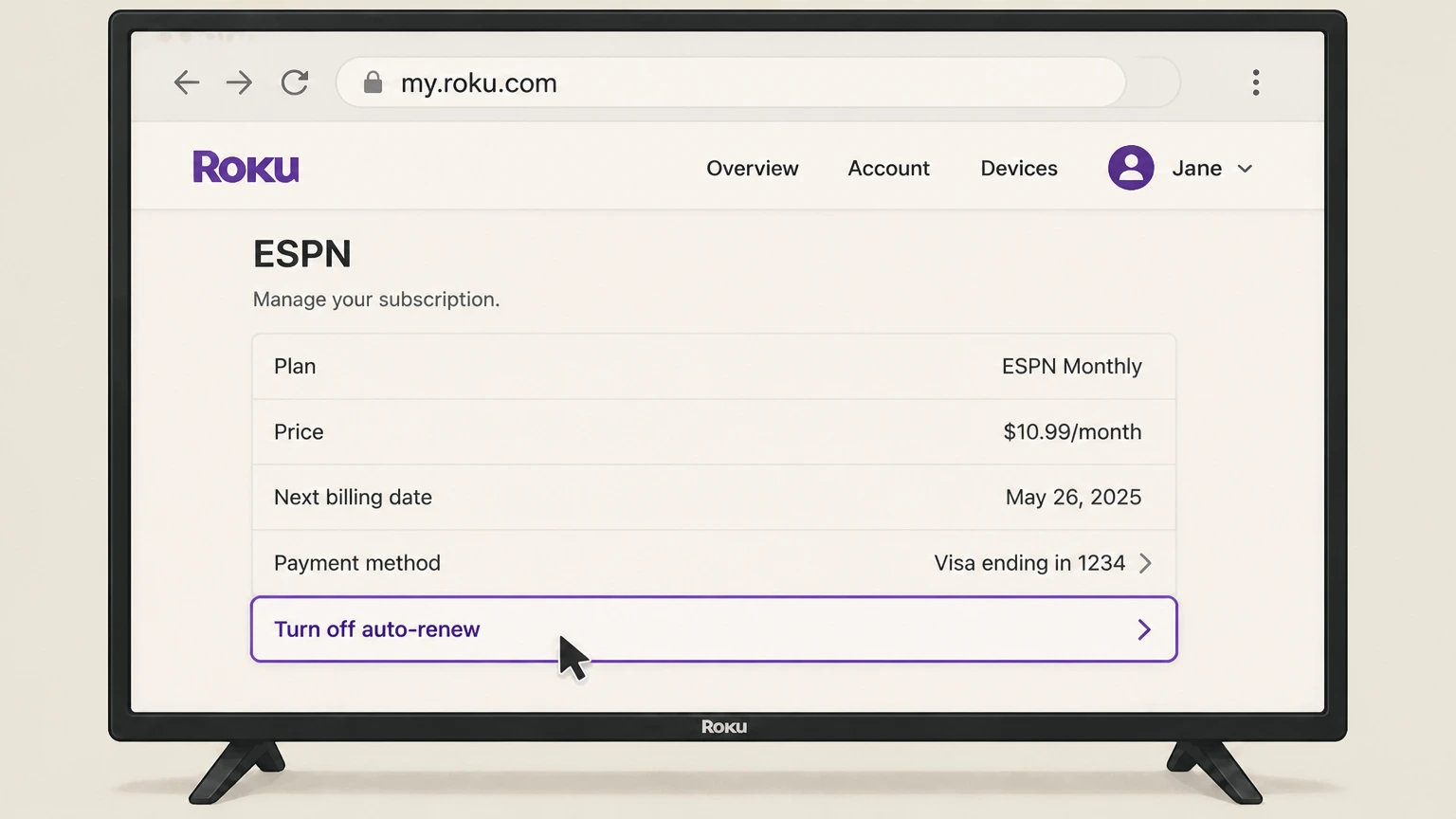Click the Turn off auto-renew link
Image resolution: width=1456 pixels, height=819 pixels.
point(714,629)
